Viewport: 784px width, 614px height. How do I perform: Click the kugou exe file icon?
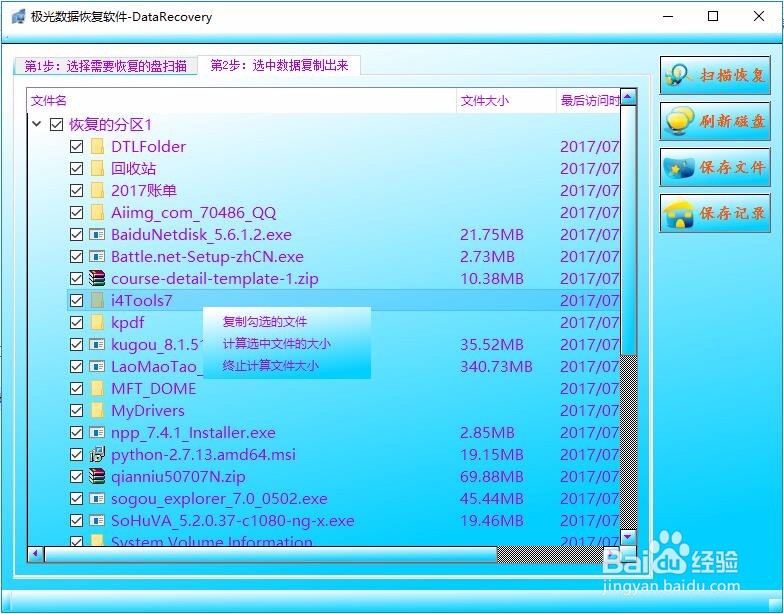tap(97, 344)
